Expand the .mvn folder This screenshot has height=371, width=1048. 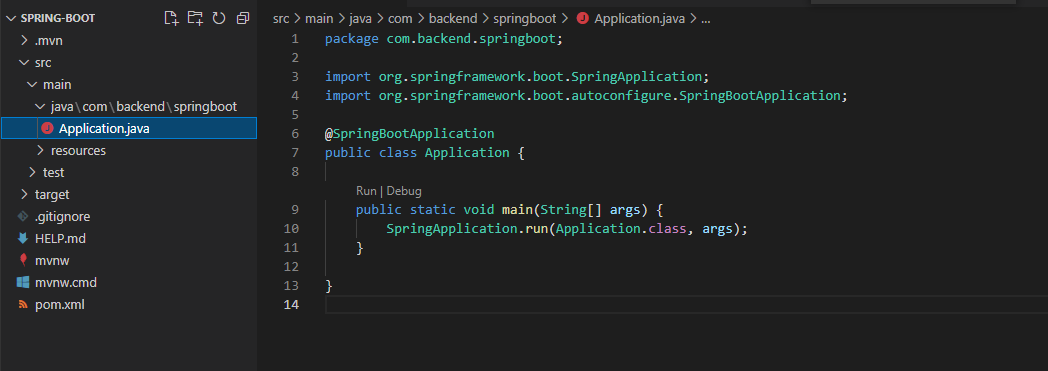point(25,41)
